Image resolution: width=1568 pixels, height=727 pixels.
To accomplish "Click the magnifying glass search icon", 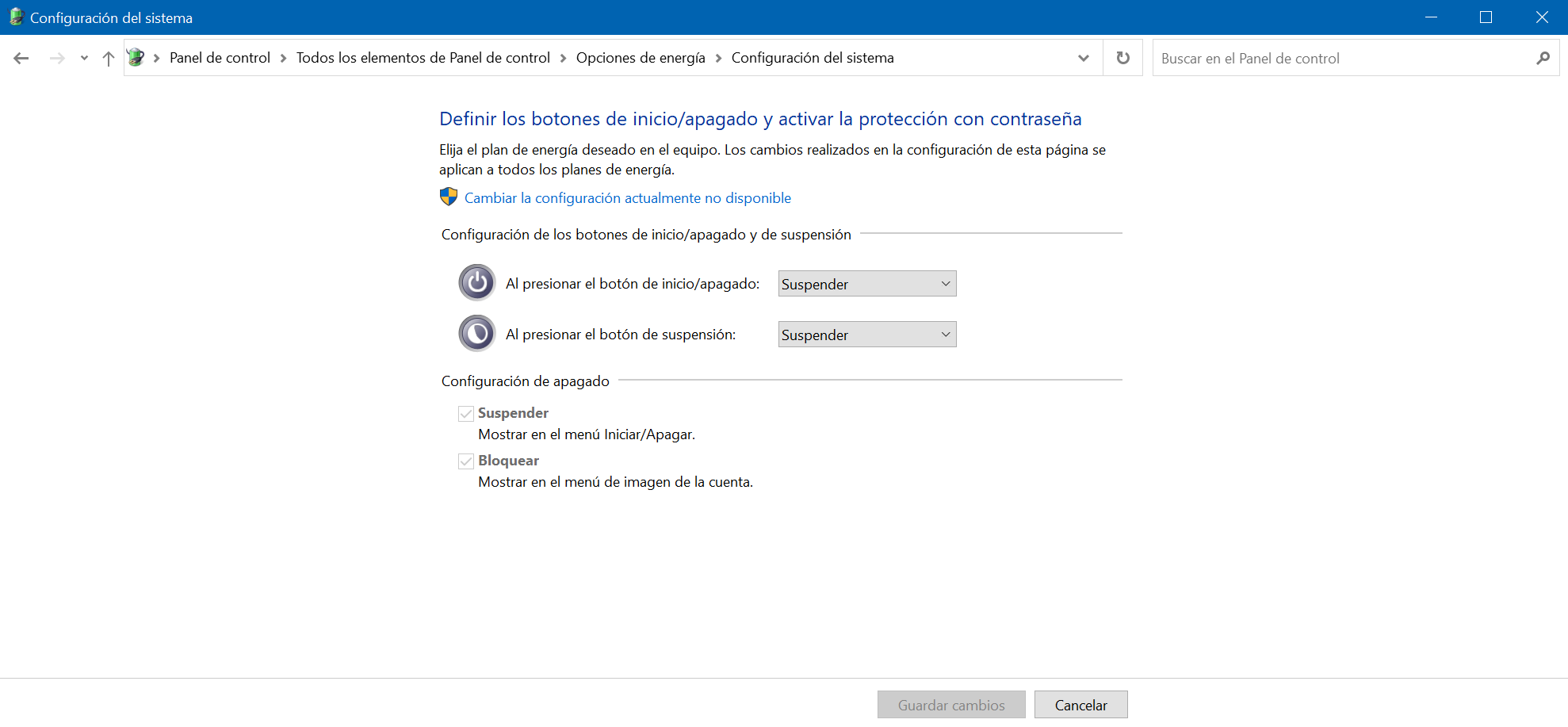I will [x=1543, y=58].
